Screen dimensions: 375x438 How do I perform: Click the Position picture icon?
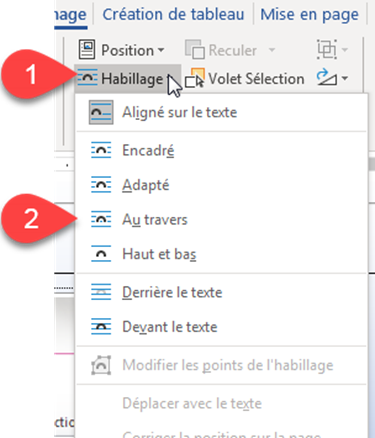coord(87,49)
